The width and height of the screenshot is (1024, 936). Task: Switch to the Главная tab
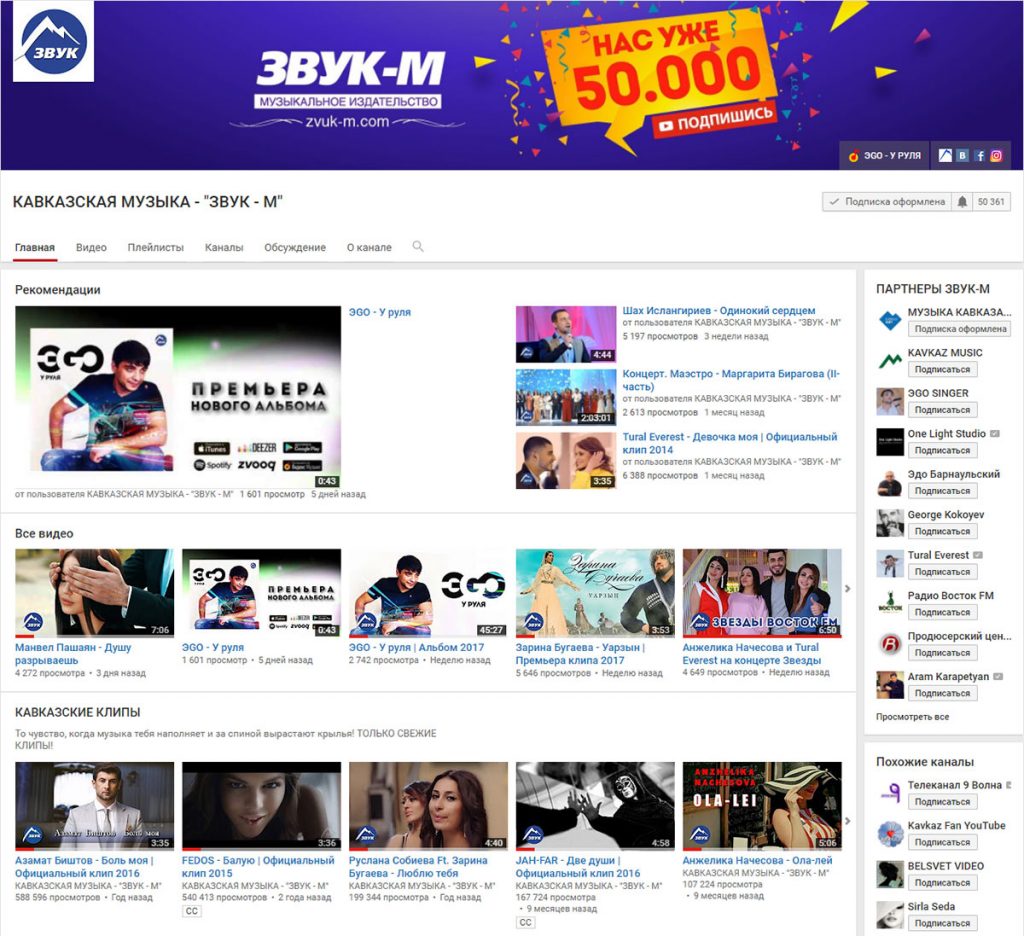point(35,248)
